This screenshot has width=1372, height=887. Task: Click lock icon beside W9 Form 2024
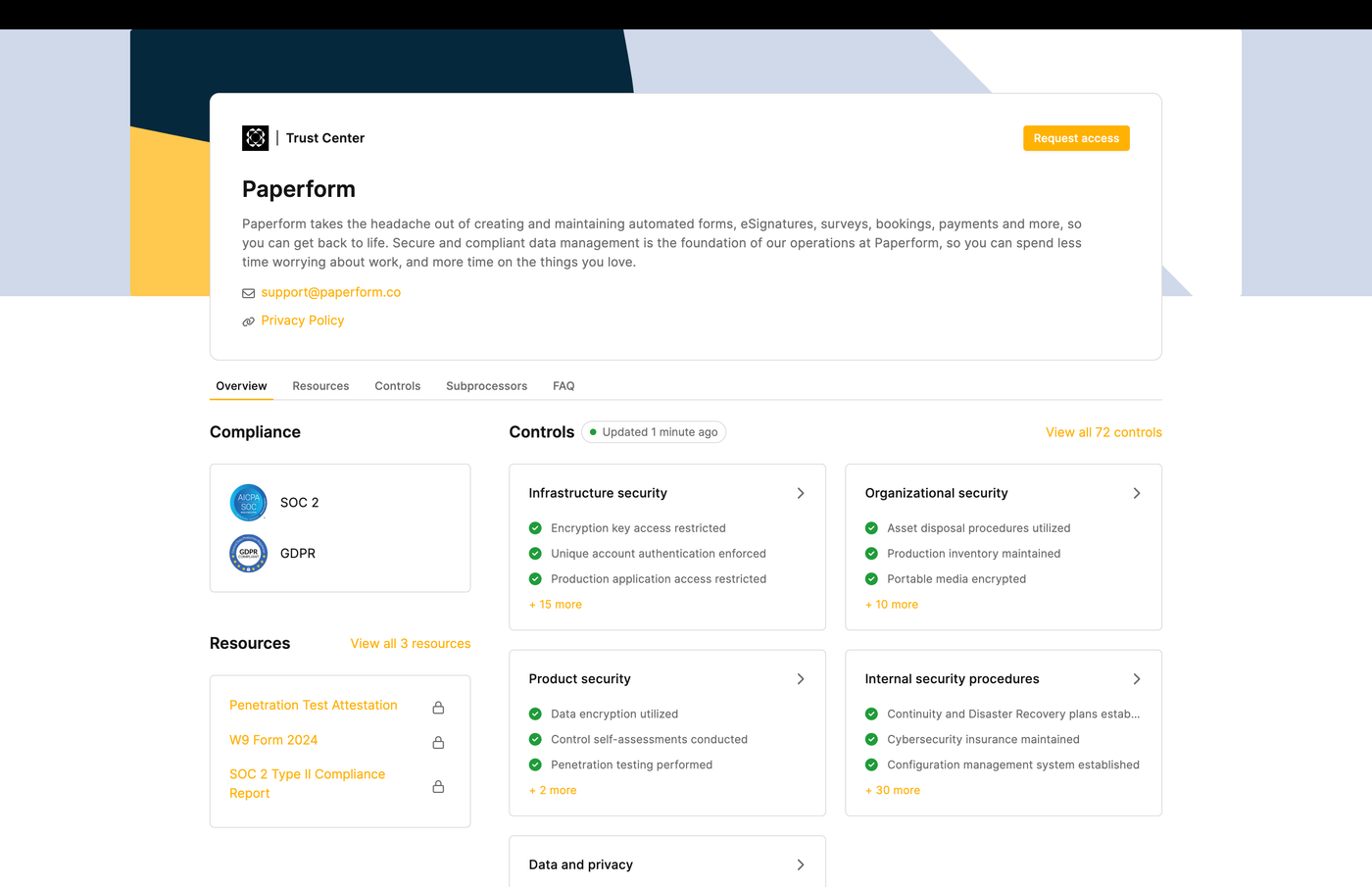[438, 743]
